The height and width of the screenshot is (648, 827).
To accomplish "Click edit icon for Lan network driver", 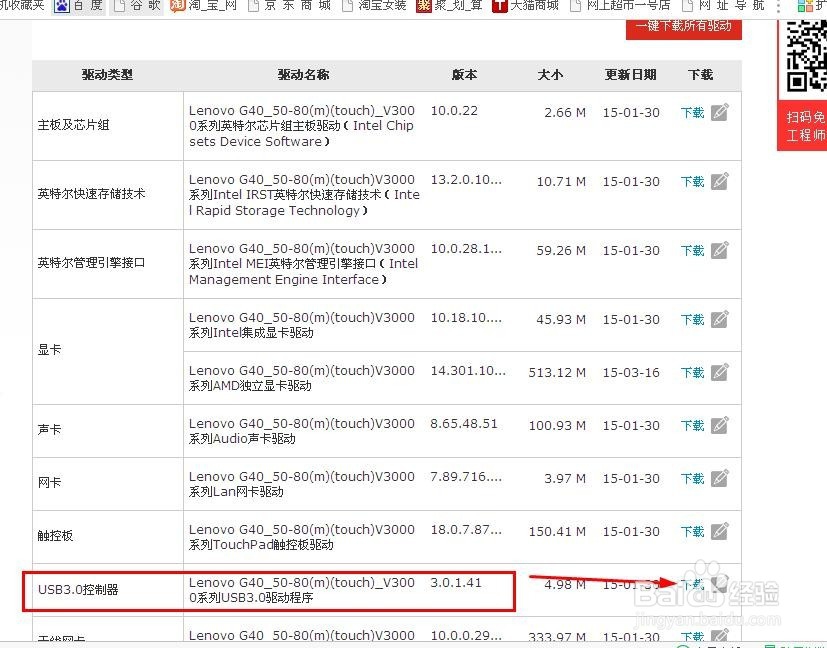I will pyautogui.click(x=719, y=478).
